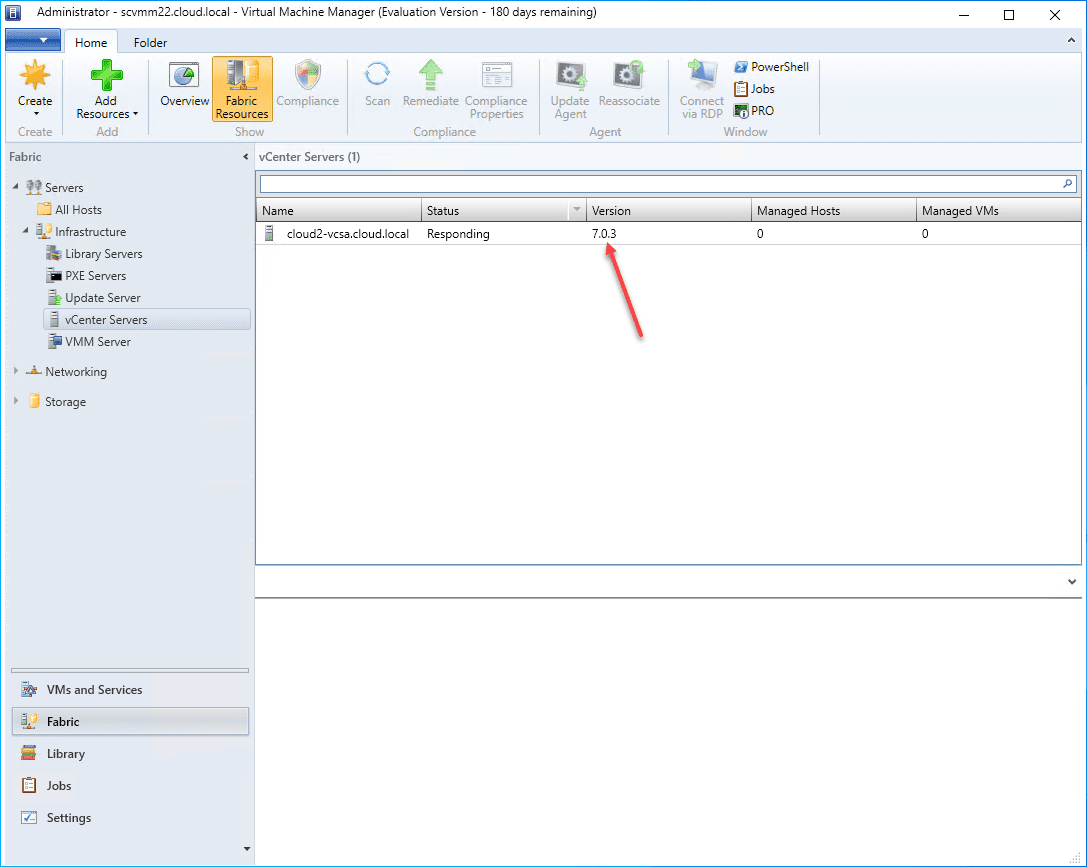1087x867 pixels.
Task: Click the Scan ribbon icon
Action: 377,75
